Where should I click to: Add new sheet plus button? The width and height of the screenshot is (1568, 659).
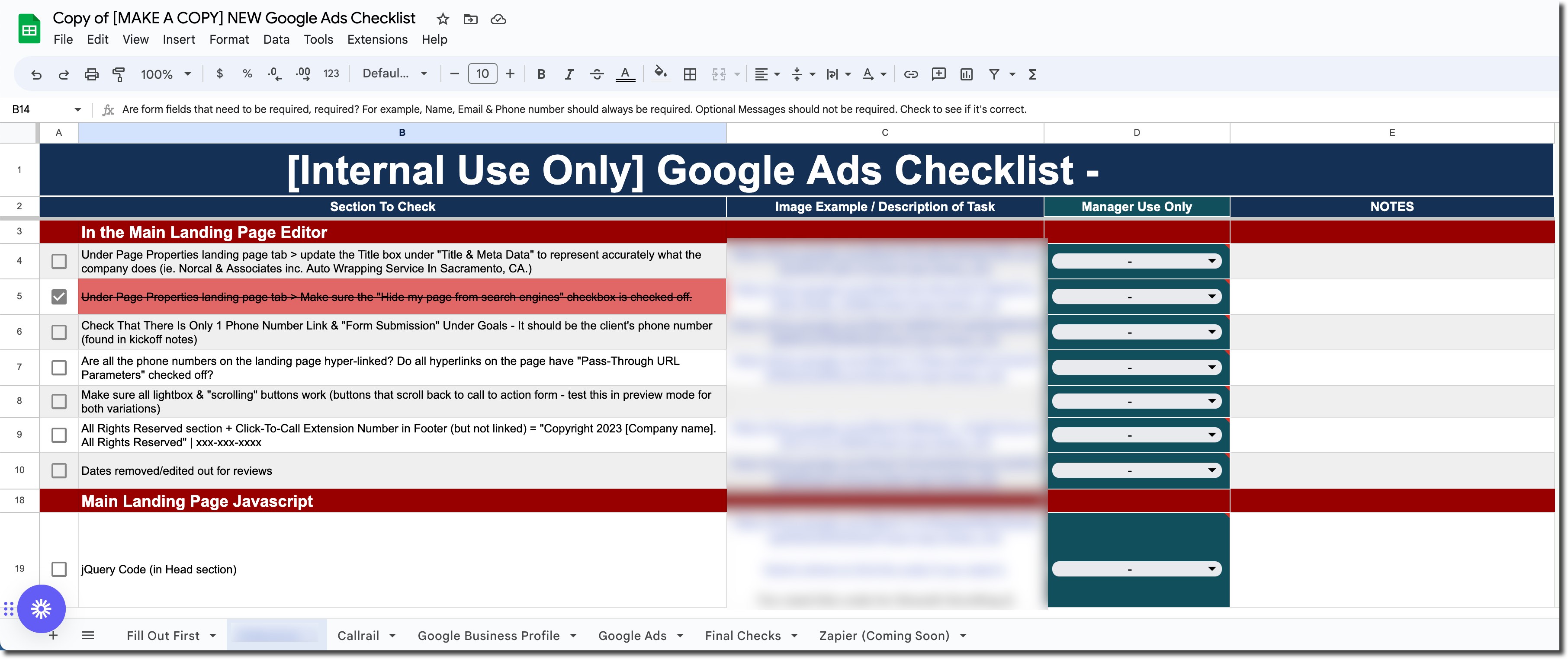[x=54, y=636]
